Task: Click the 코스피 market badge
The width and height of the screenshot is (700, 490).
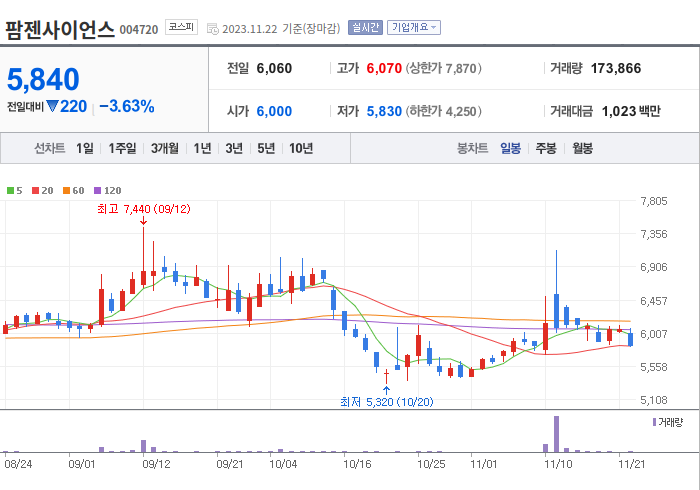Action: click(181, 27)
